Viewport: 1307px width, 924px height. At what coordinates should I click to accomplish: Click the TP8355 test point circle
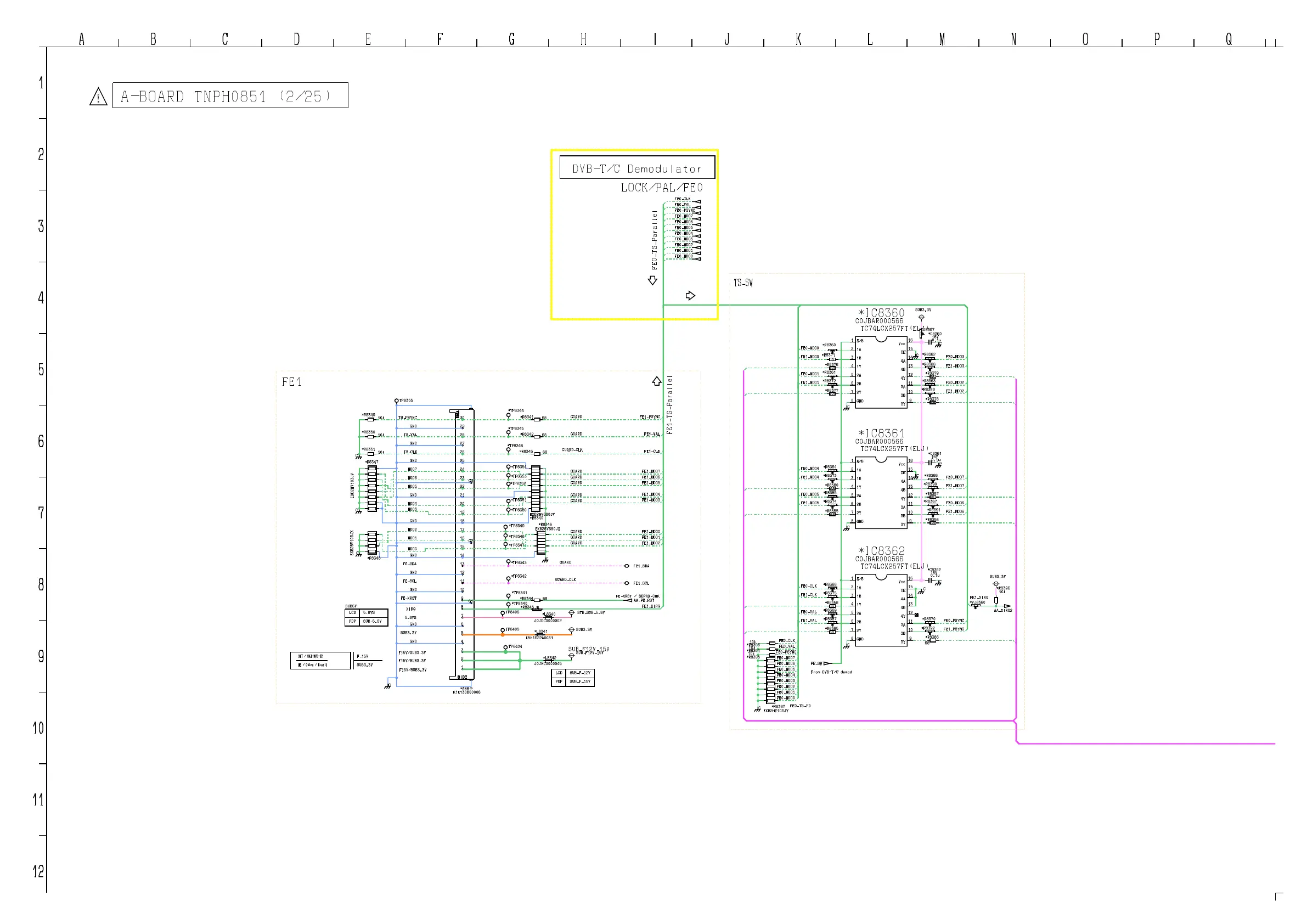tap(397, 401)
